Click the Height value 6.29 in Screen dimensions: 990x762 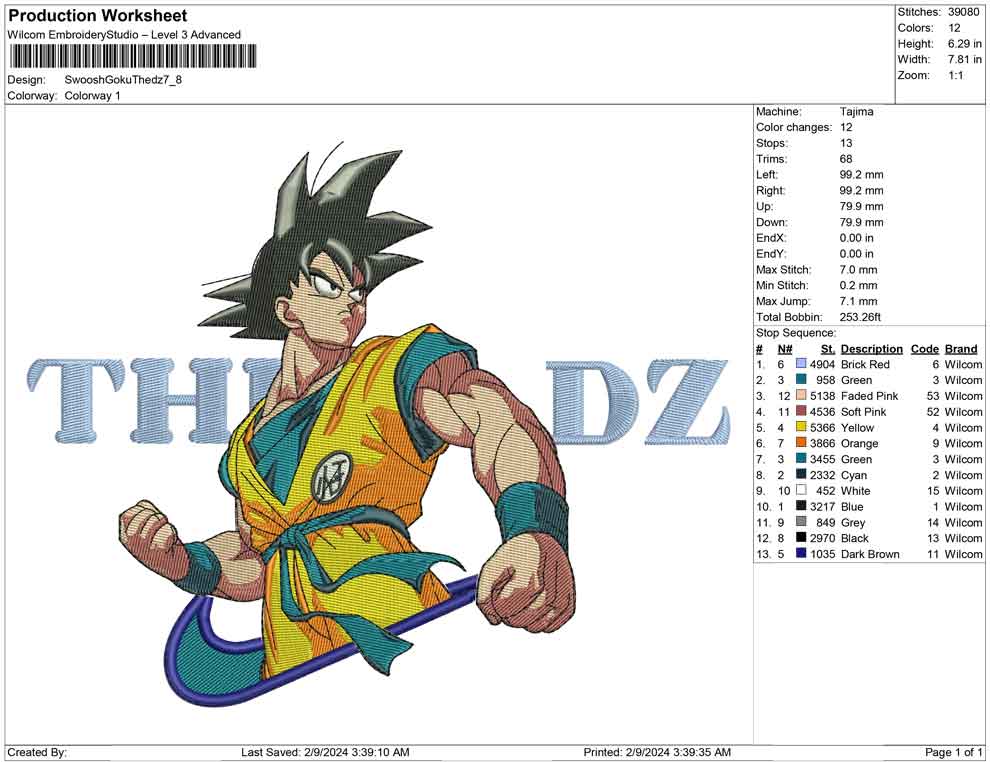[965, 44]
